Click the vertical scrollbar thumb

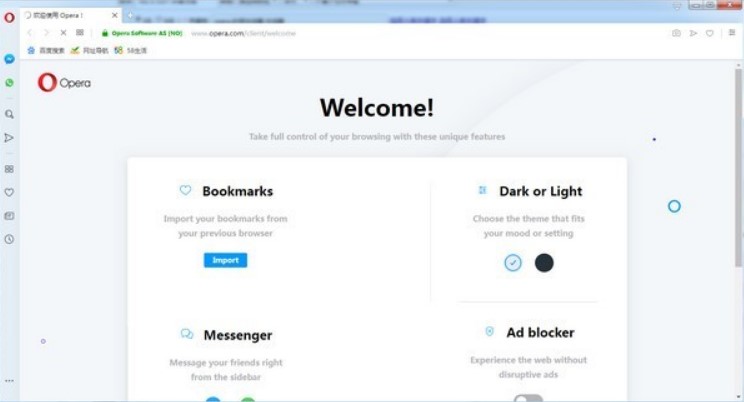point(738,168)
